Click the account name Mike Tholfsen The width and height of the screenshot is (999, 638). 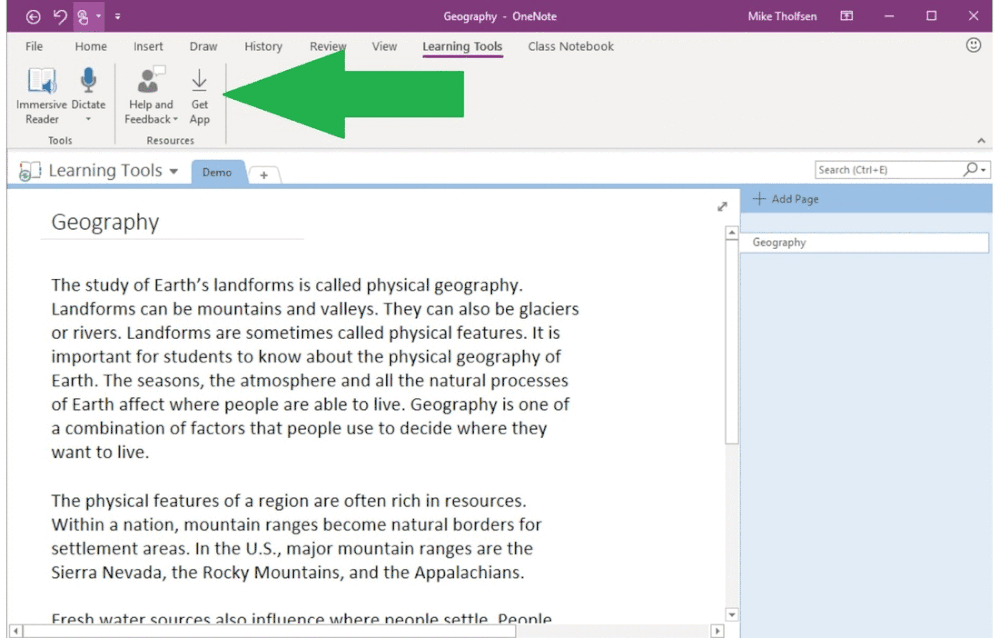[x=782, y=17]
